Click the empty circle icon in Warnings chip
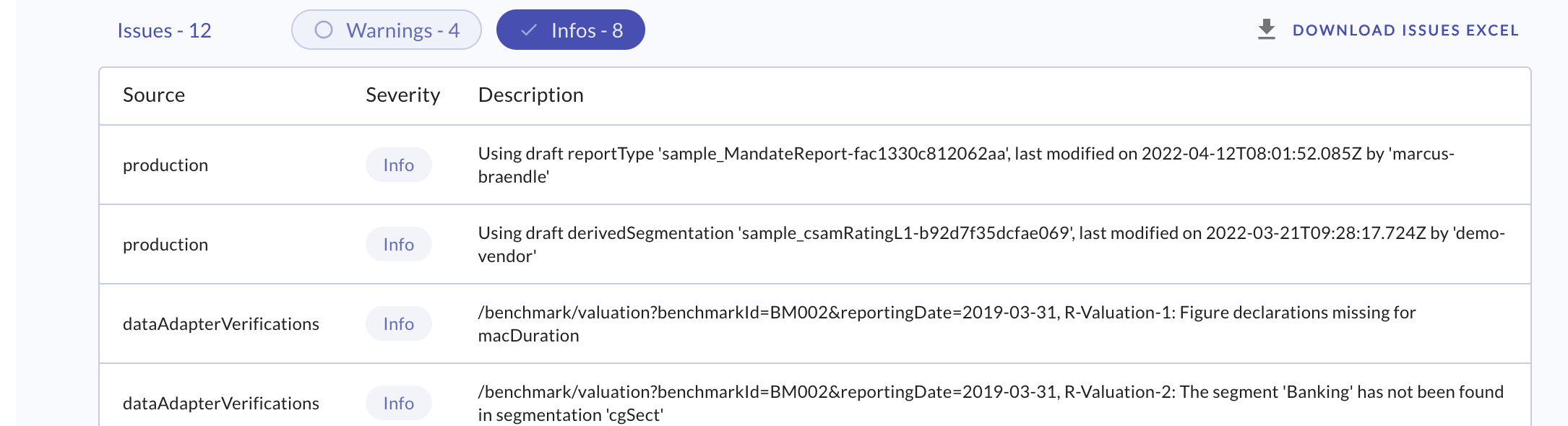Screen dimensions: 1568x426 [324, 30]
